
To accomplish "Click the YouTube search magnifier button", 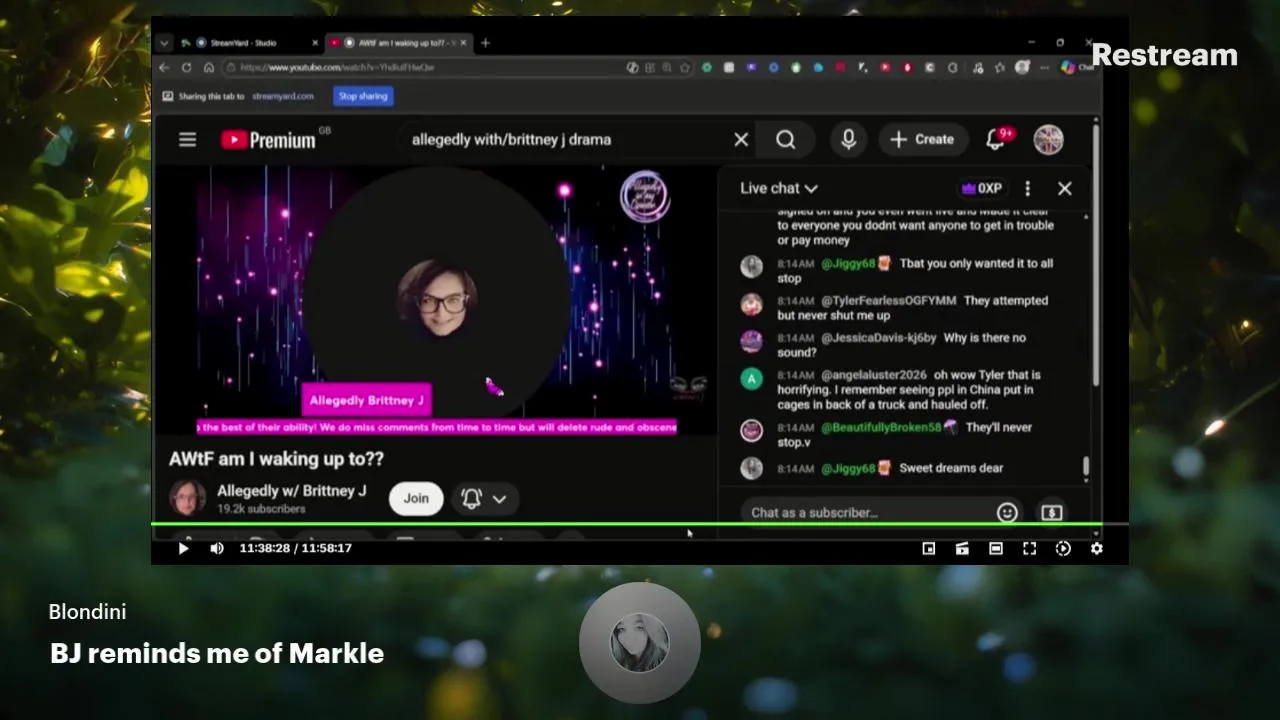I will pos(785,140).
